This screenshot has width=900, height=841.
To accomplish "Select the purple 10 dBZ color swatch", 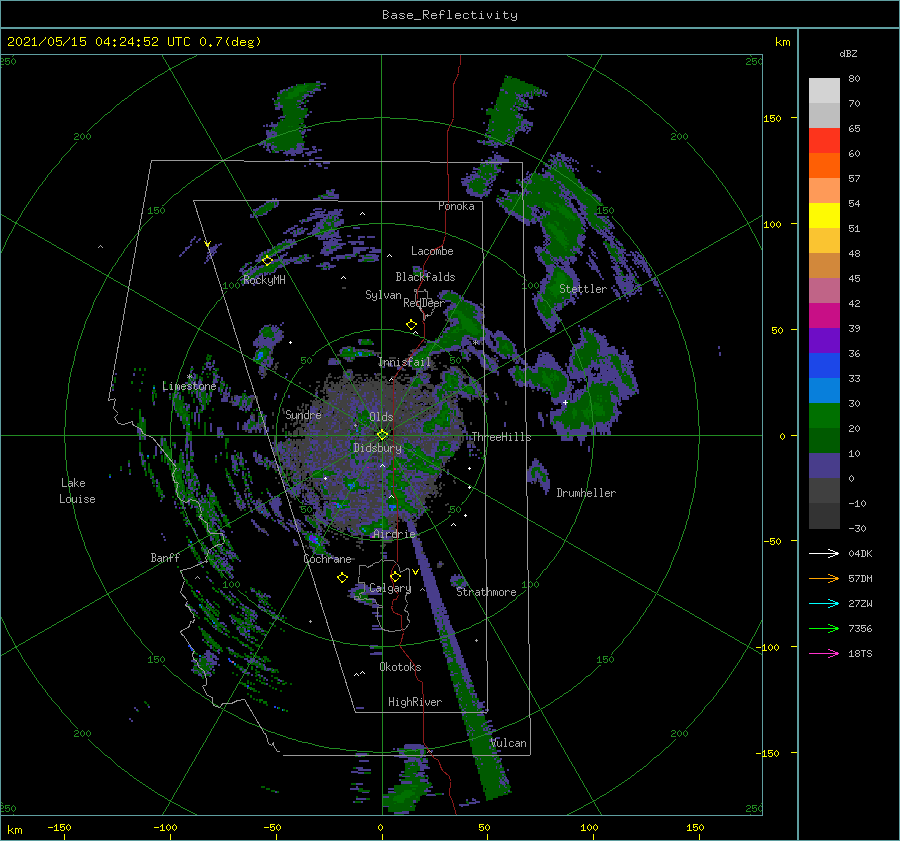I will pos(824,466).
